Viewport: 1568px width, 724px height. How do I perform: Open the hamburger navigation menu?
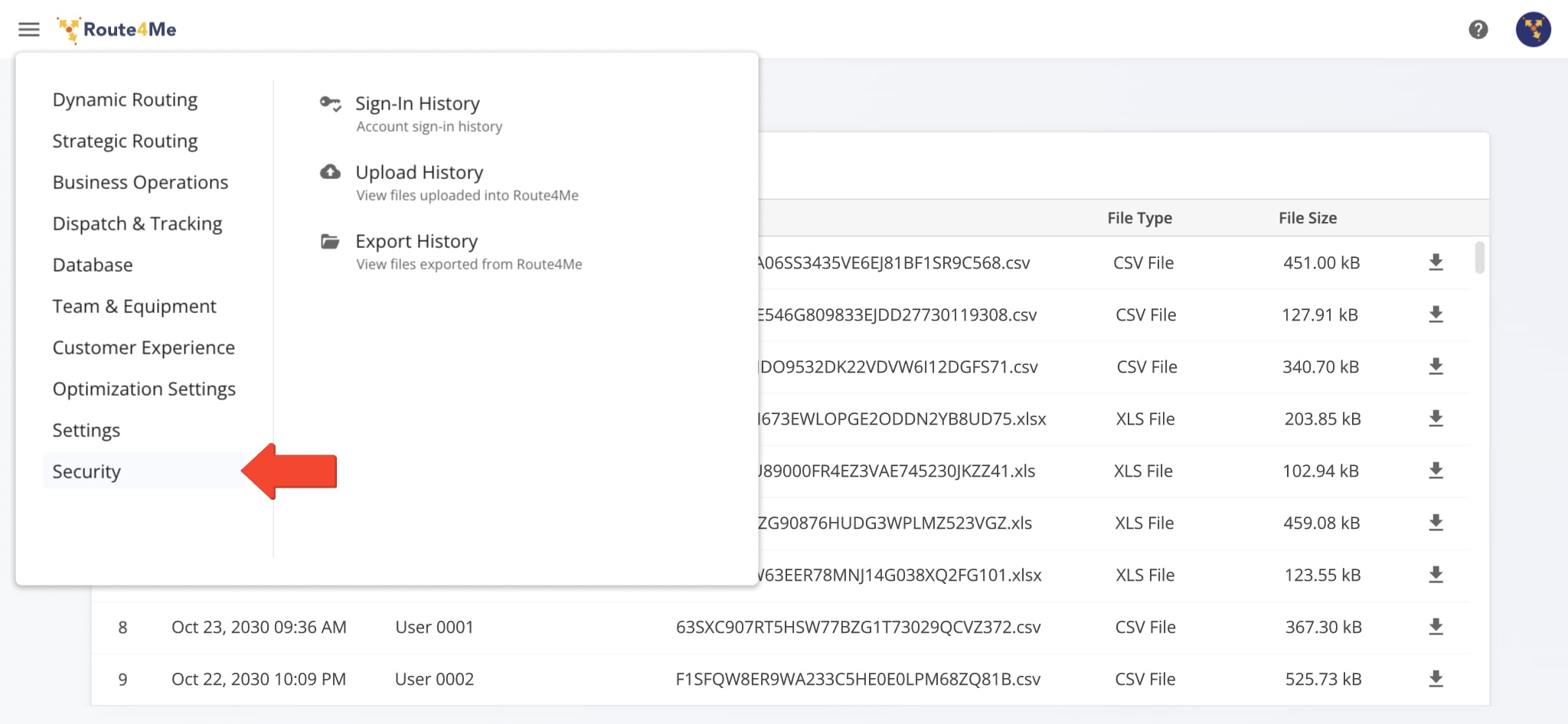(x=28, y=29)
